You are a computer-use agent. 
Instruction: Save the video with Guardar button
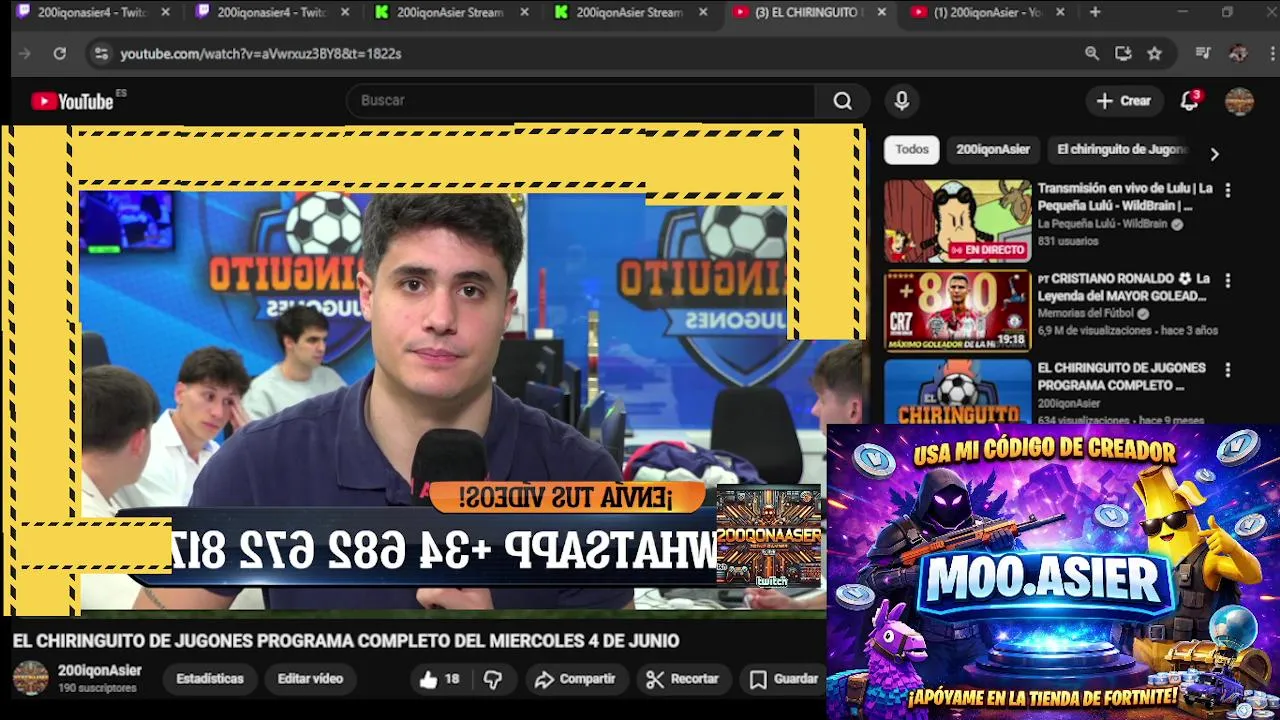click(x=785, y=679)
